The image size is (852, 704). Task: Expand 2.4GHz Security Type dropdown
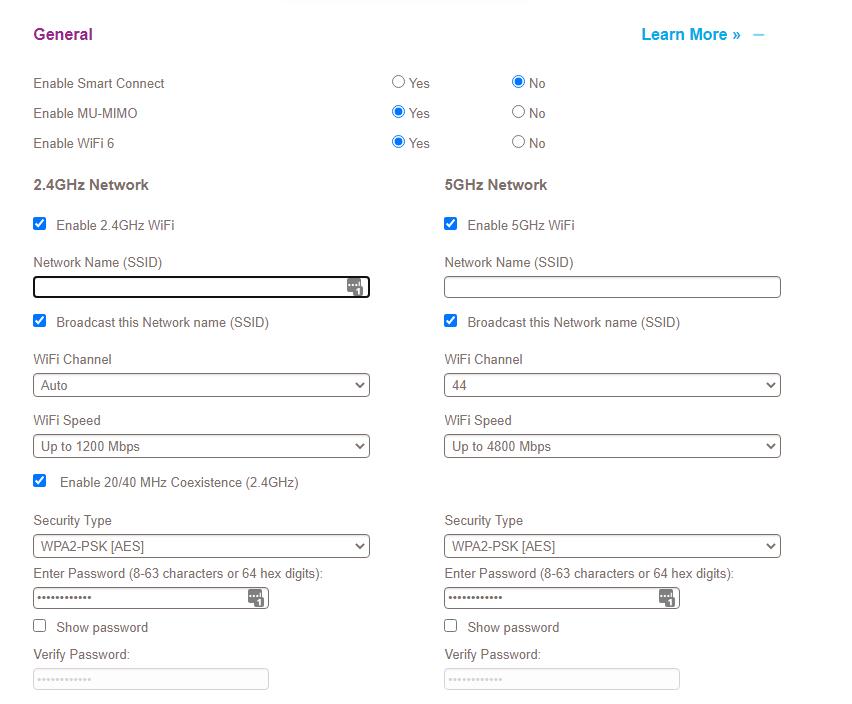click(201, 546)
